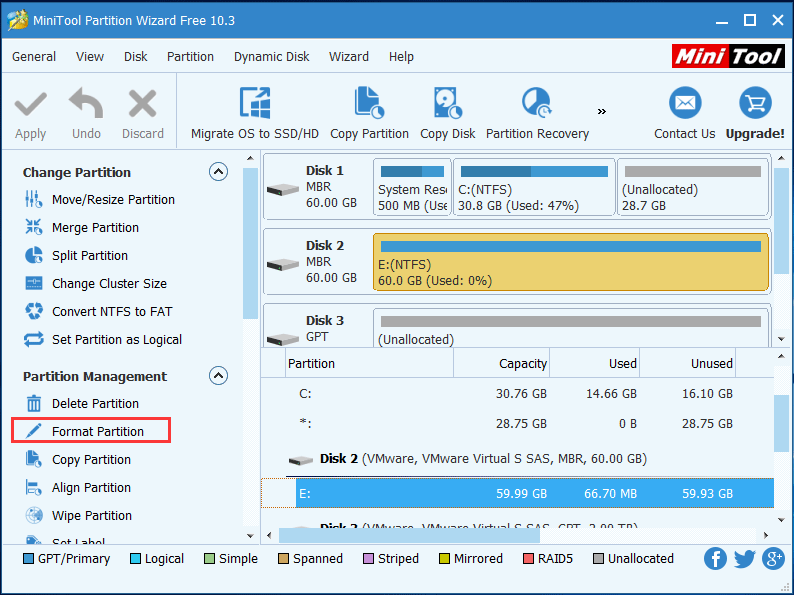
Task: Collapse the Change Partition section
Action: 218,172
